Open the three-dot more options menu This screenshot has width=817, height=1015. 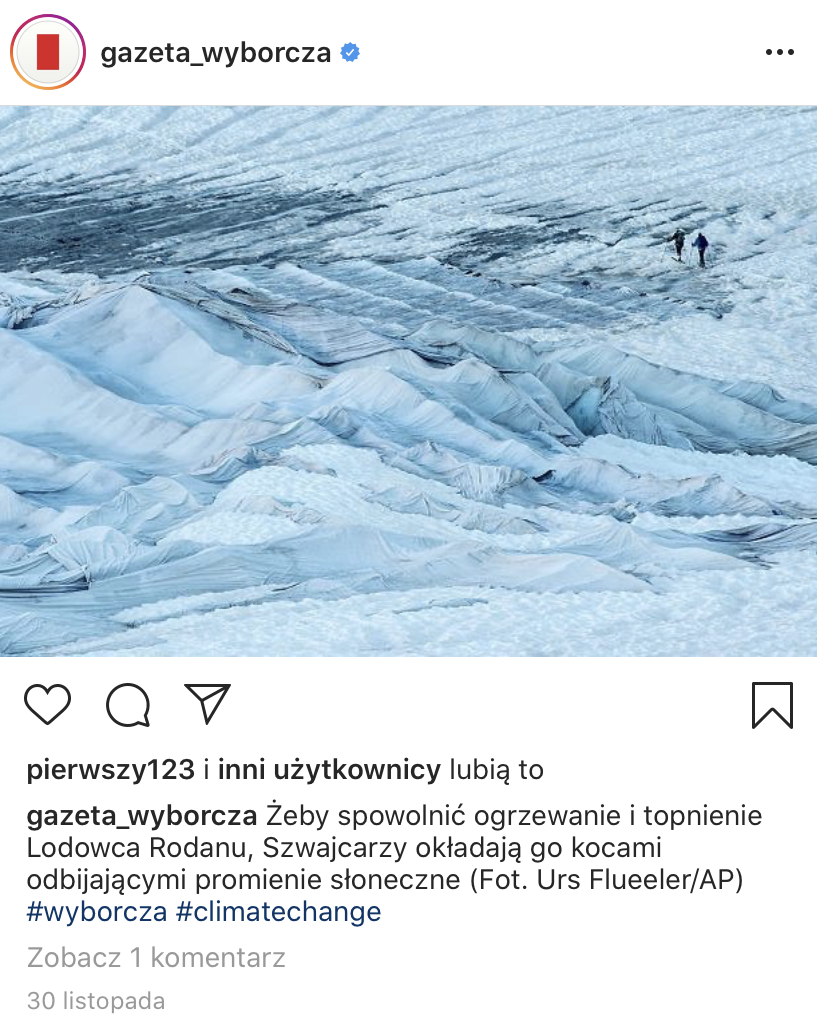click(x=779, y=52)
